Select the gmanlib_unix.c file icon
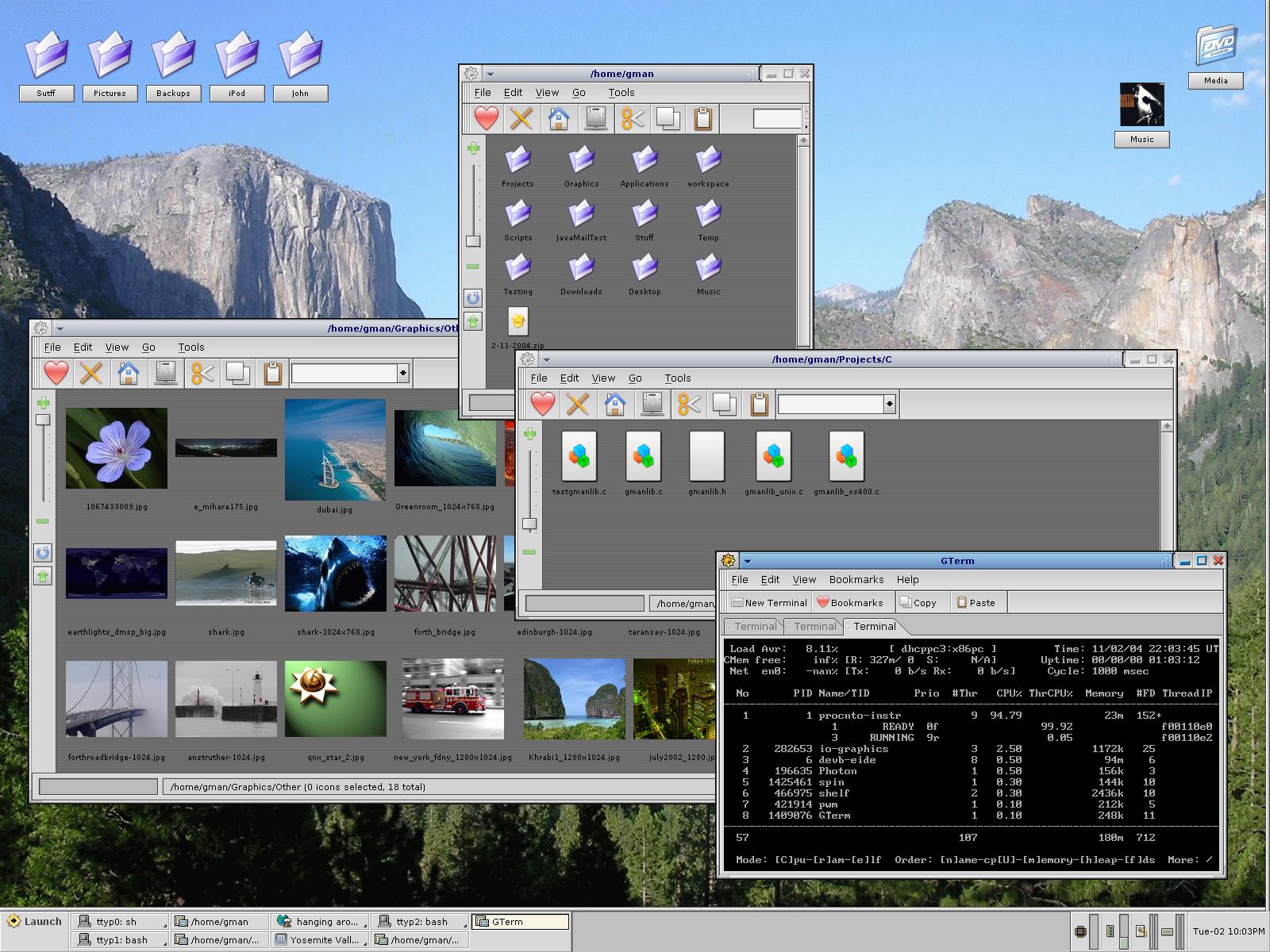The height and width of the screenshot is (952, 1270). click(x=773, y=456)
